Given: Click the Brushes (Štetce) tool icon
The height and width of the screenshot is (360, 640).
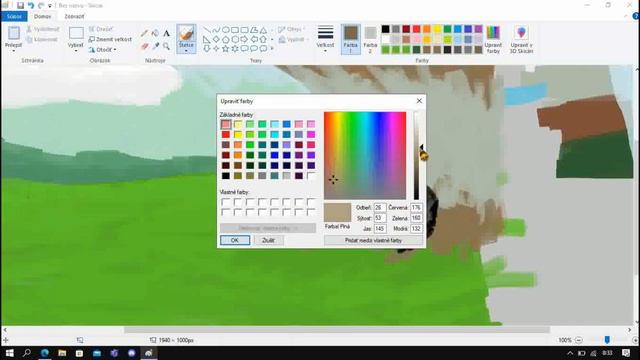Looking at the screenshot, I should (186, 33).
